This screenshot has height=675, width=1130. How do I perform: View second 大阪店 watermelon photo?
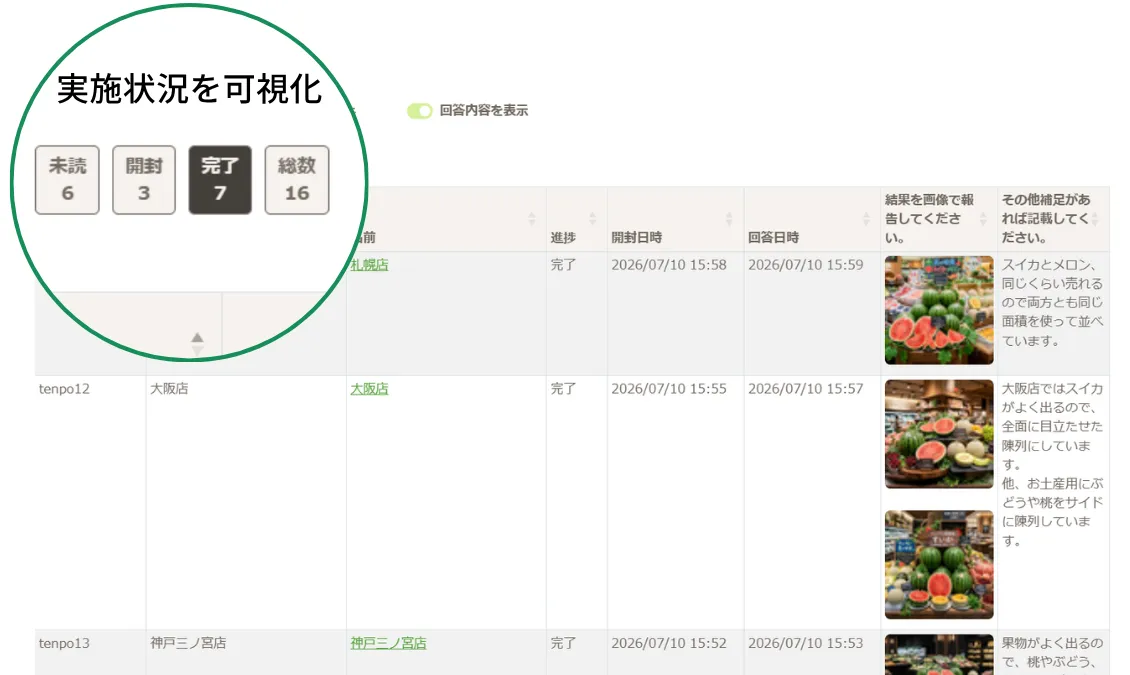tap(939, 565)
